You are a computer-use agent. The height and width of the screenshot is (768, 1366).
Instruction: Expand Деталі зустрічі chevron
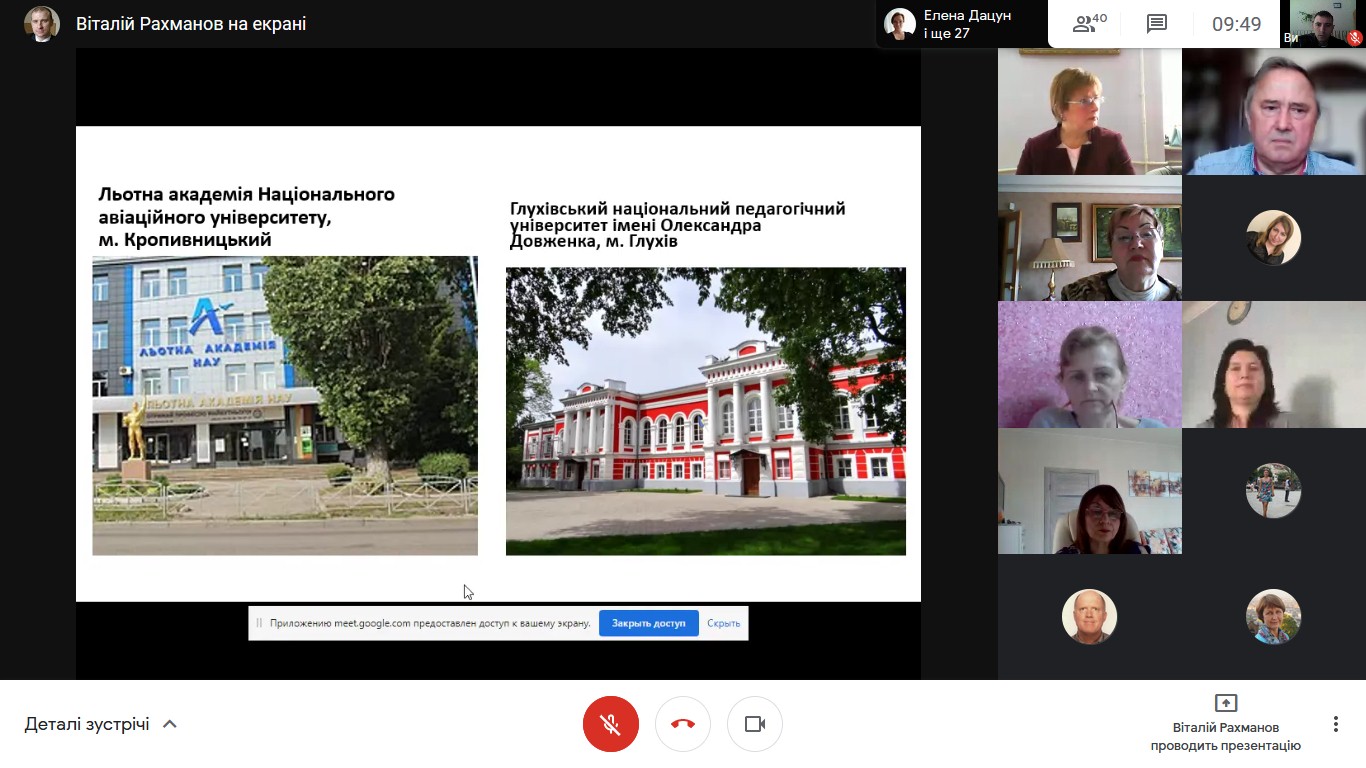click(170, 724)
